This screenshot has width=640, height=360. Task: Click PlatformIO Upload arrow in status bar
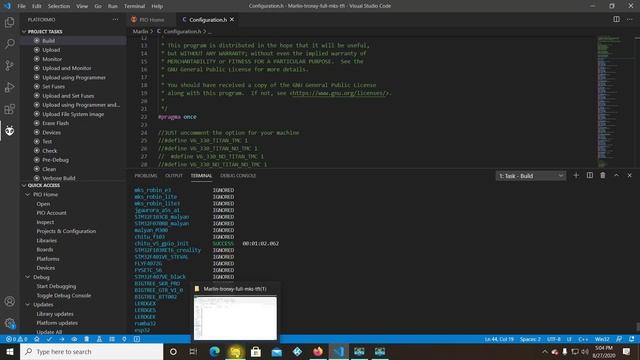point(62,339)
